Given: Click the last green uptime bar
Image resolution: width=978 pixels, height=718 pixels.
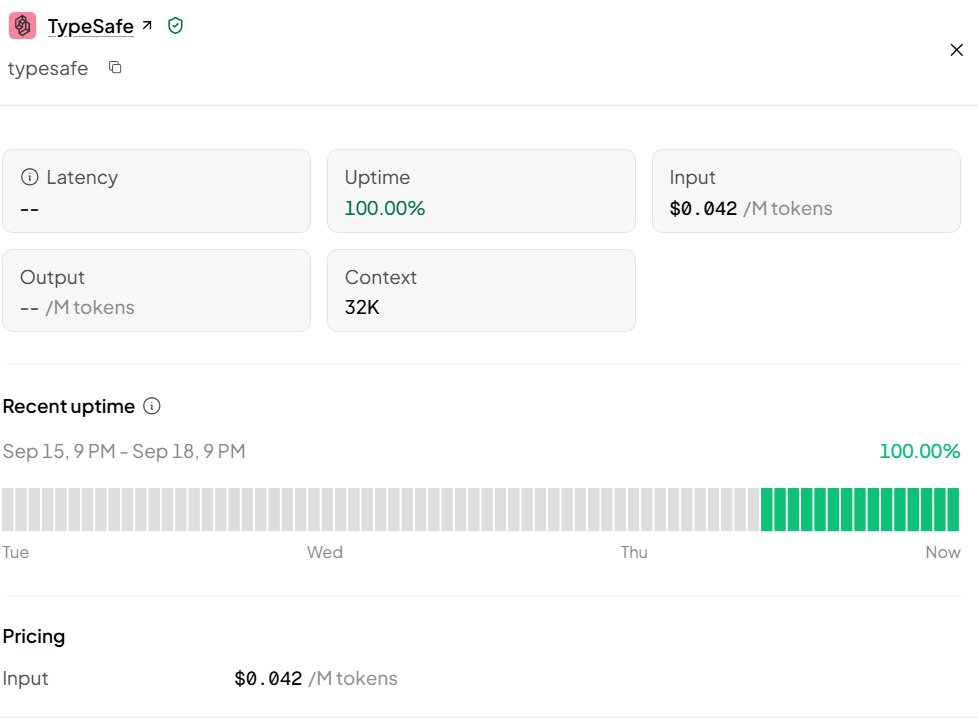Looking at the screenshot, I should 953,510.
